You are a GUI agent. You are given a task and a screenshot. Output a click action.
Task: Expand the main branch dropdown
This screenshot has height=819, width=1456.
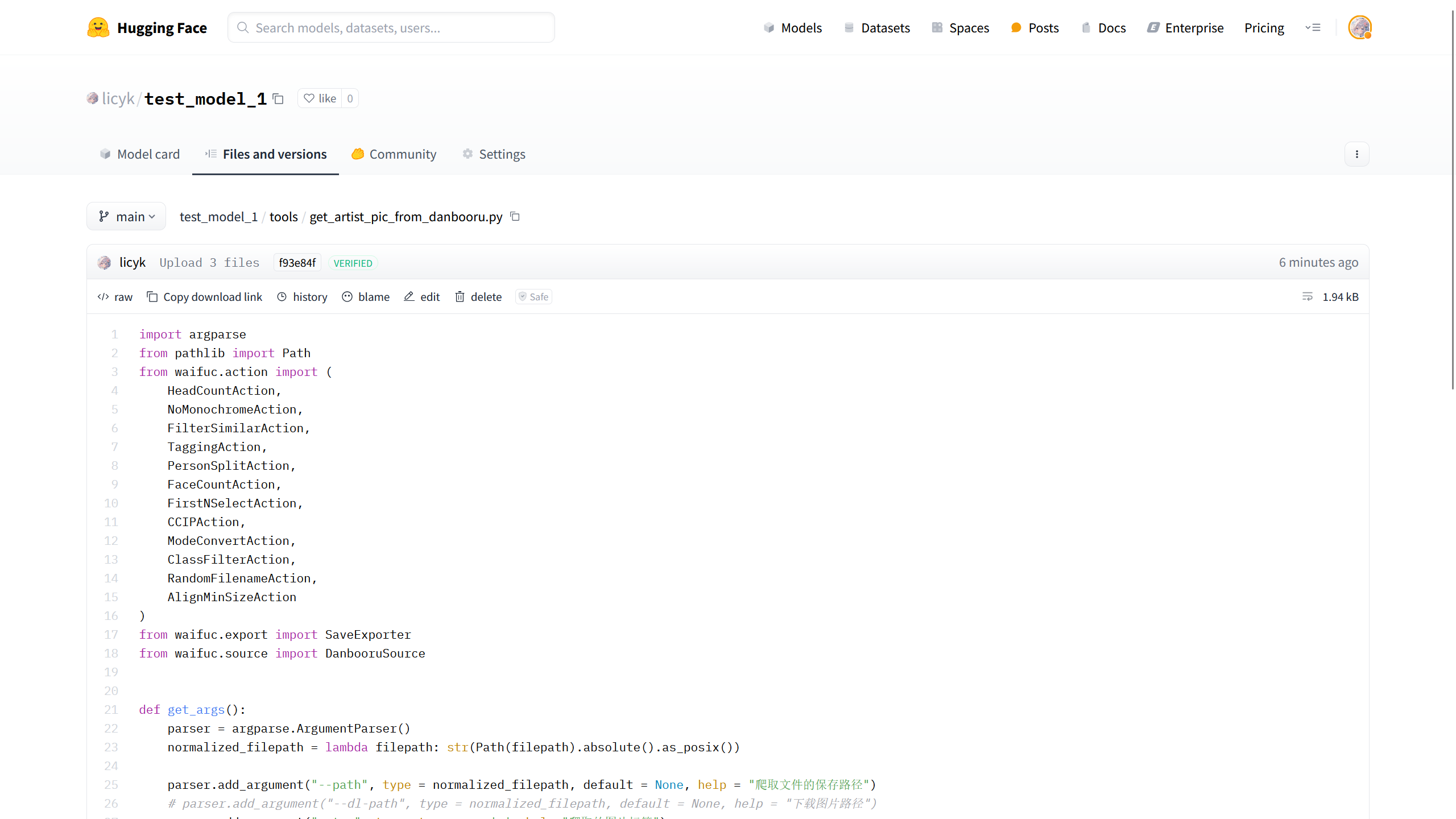[126, 217]
